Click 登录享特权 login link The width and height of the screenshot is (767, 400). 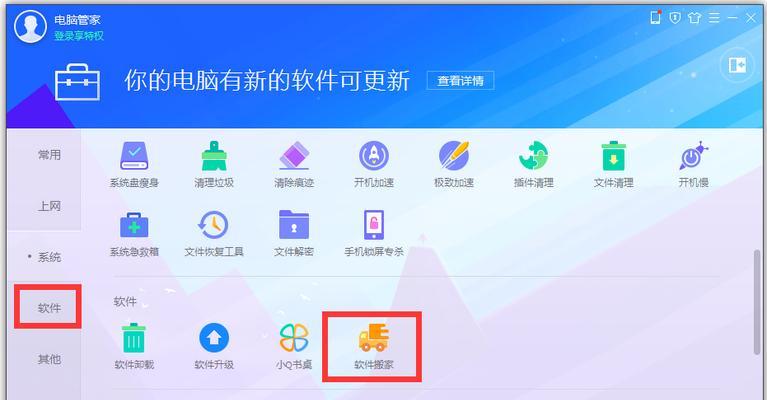pos(78,36)
